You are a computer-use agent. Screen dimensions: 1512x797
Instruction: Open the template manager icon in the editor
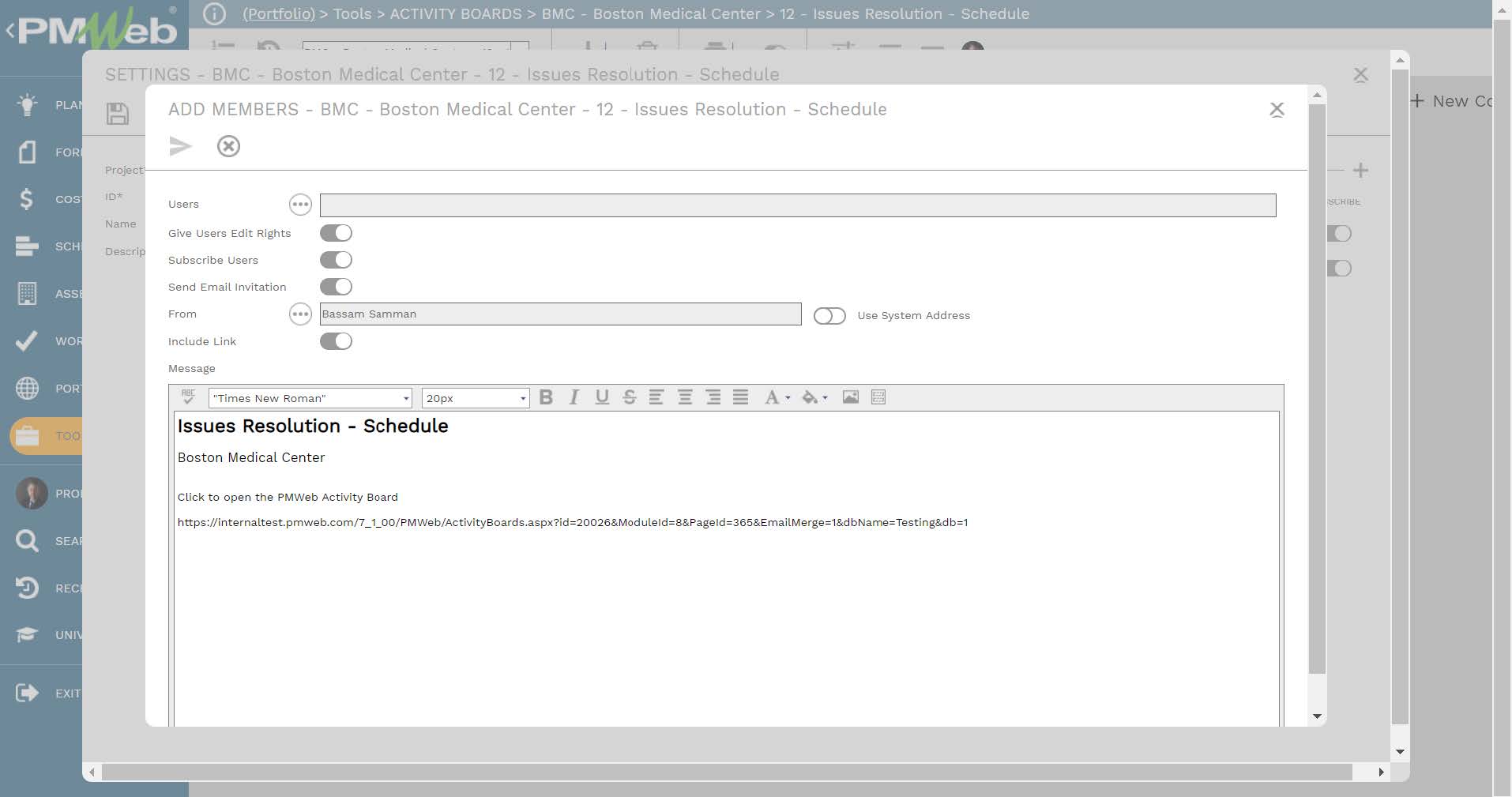pyautogui.click(x=878, y=397)
